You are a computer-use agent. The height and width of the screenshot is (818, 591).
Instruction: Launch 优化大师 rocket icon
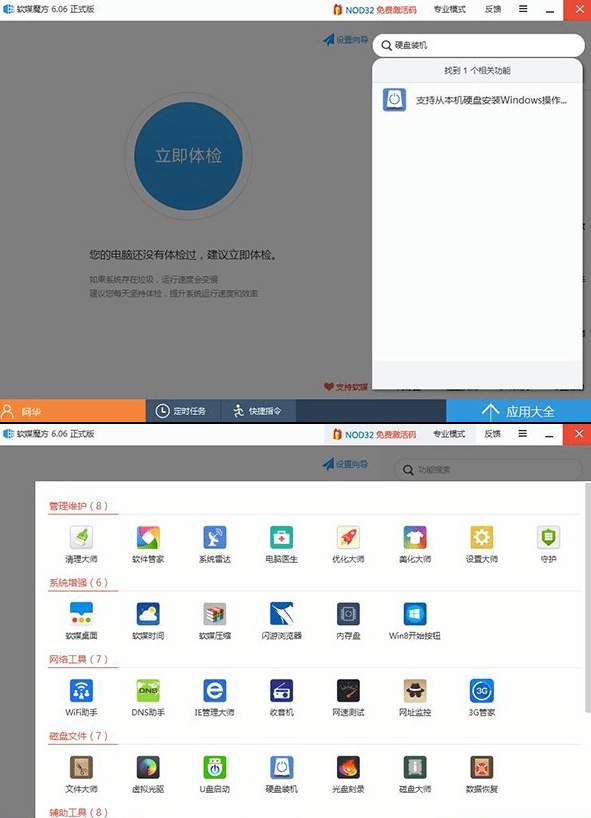(x=348, y=544)
